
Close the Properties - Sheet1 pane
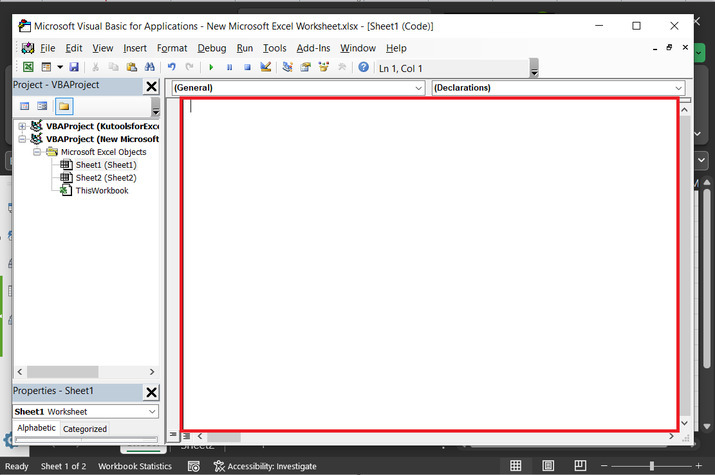151,392
